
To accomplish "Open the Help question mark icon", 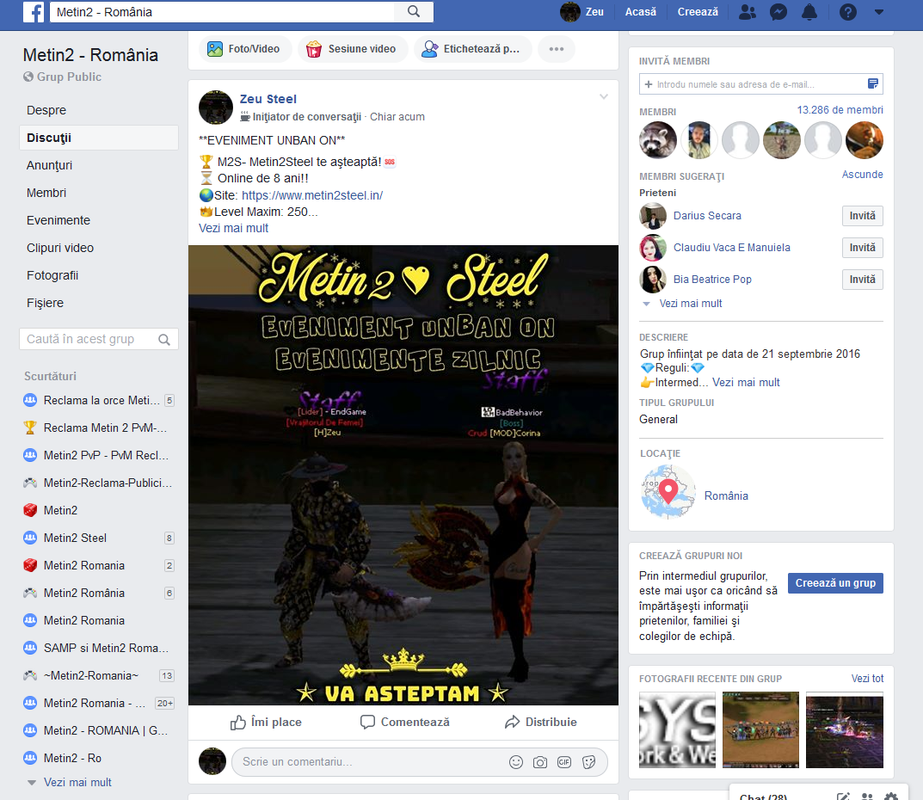I will 848,12.
